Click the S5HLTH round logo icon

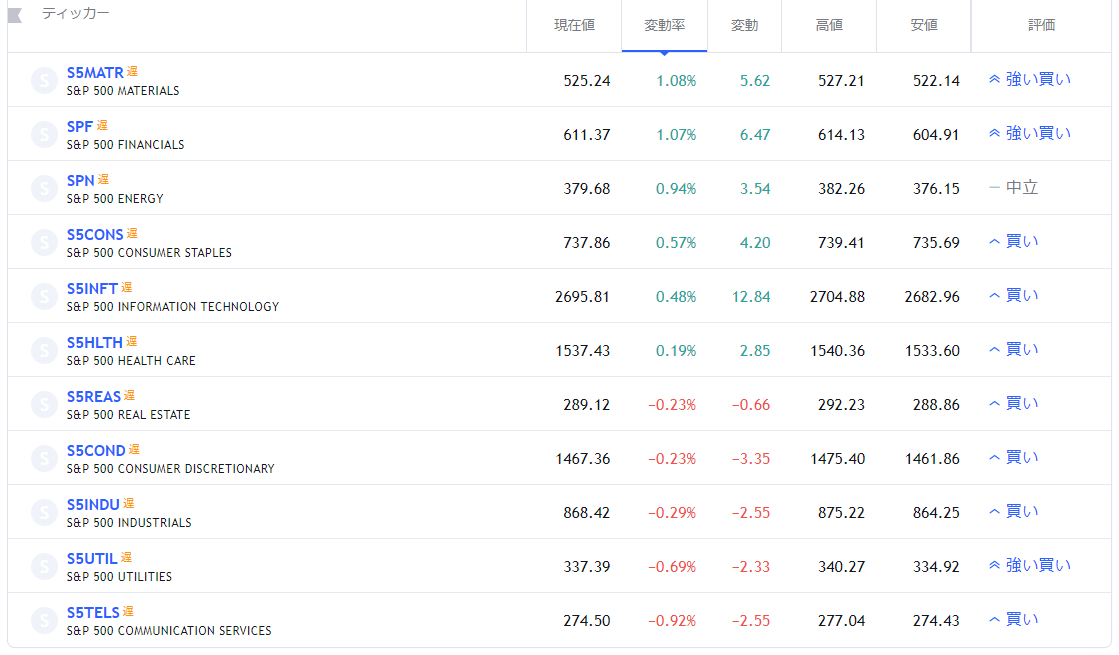(44, 350)
